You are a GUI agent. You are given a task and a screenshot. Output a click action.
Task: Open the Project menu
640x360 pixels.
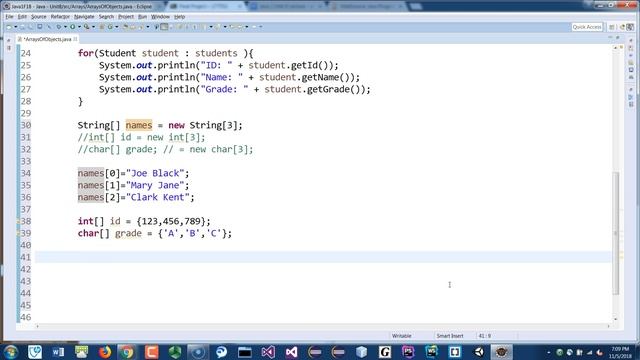[x=126, y=17]
